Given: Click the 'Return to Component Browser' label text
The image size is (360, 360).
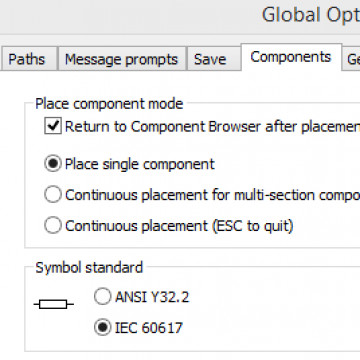Looking at the screenshot, I should coord(212,127).
